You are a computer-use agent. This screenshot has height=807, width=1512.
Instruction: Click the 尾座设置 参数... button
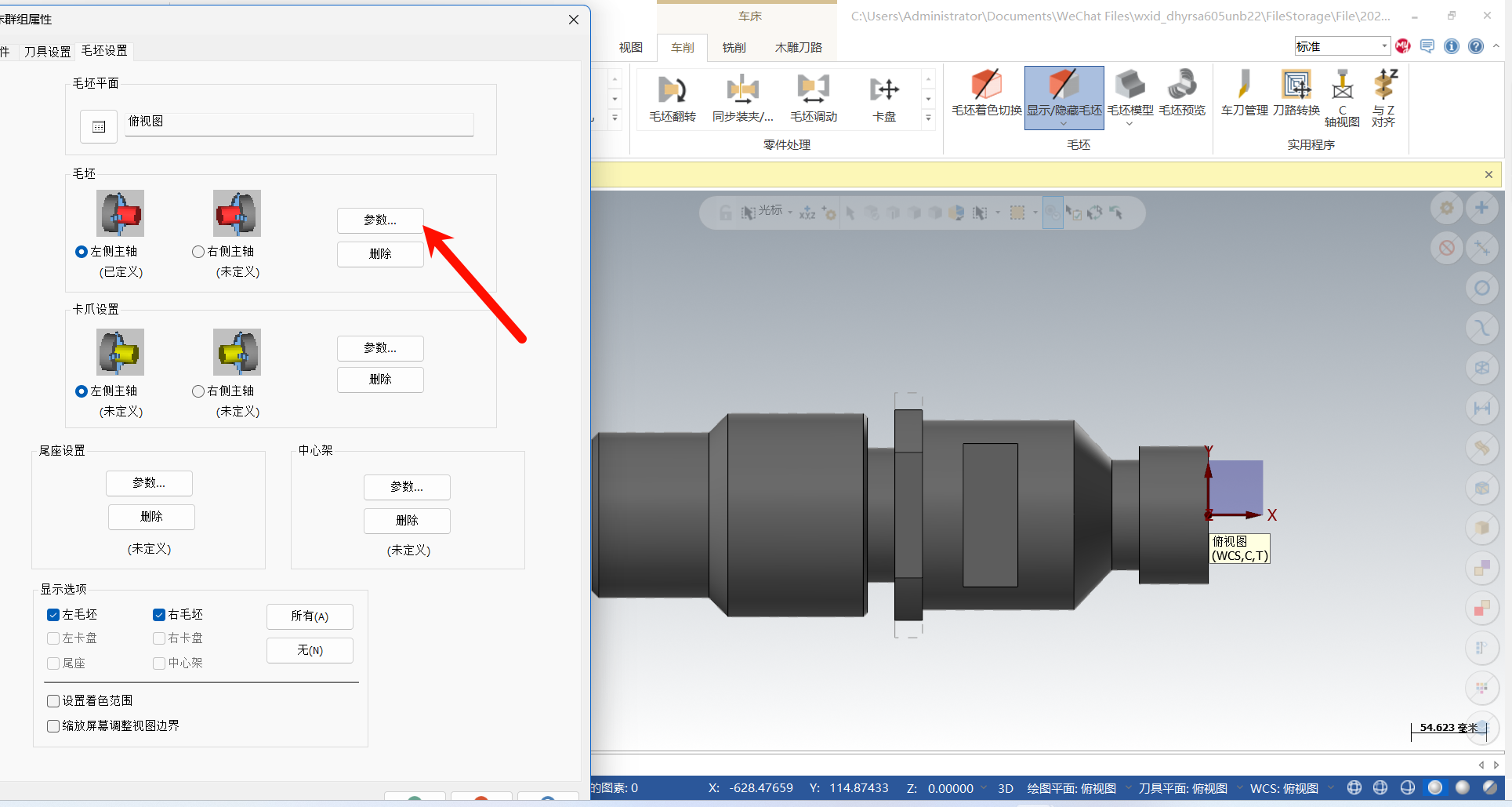click(149, 483)
